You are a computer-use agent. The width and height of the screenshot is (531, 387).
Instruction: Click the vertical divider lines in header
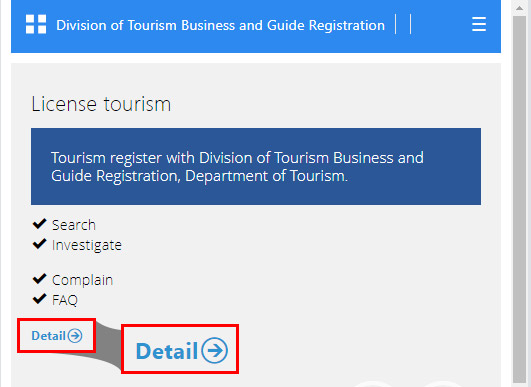(x=403, y=24)
